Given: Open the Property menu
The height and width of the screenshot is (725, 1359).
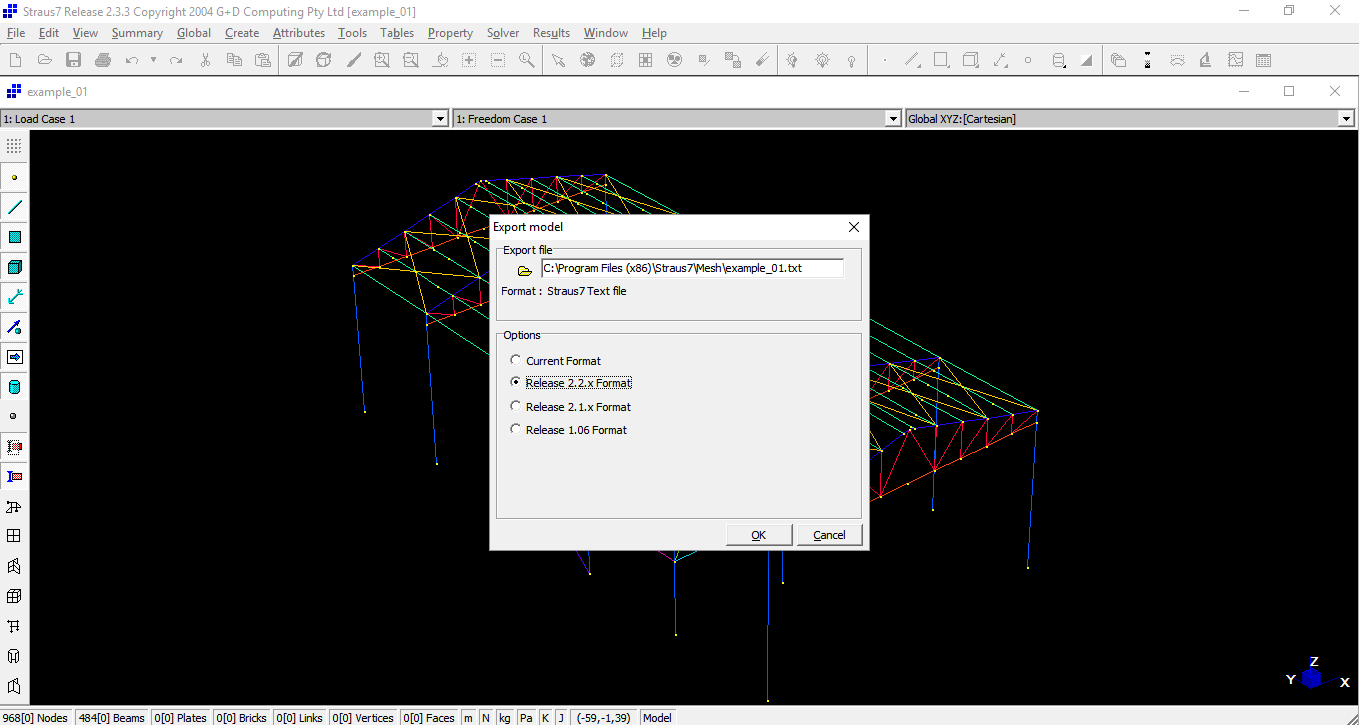Looking at the screenshot, I should pos(450,33).
